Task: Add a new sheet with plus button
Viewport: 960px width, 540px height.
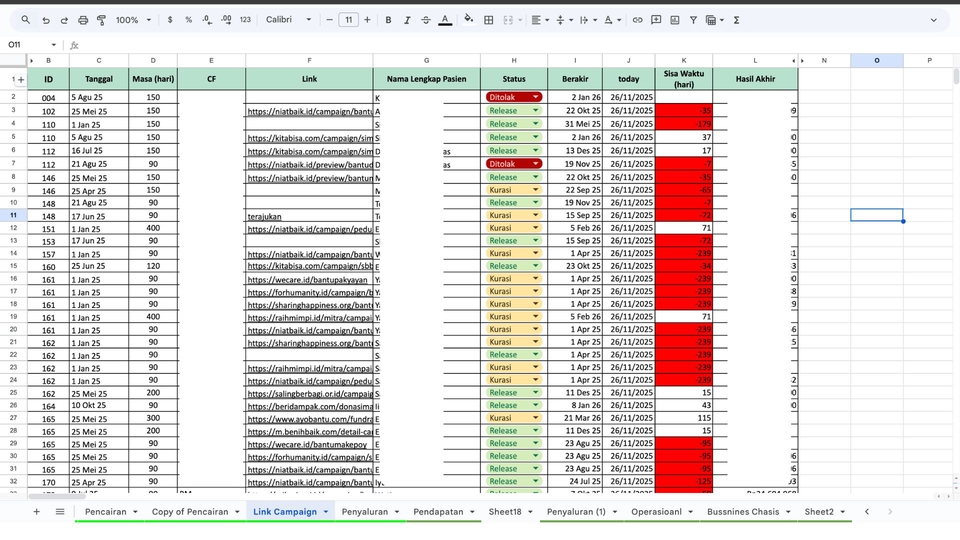Action: pos(37,512)
